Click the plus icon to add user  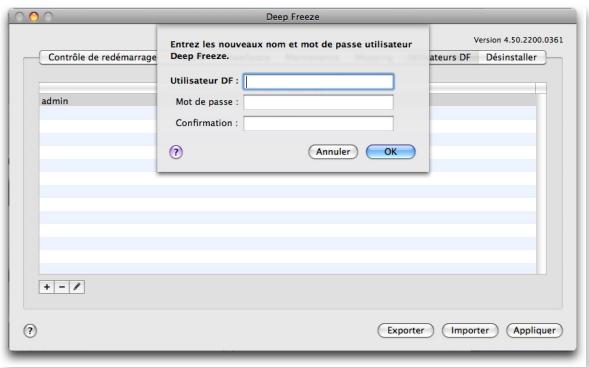[47, 287]
